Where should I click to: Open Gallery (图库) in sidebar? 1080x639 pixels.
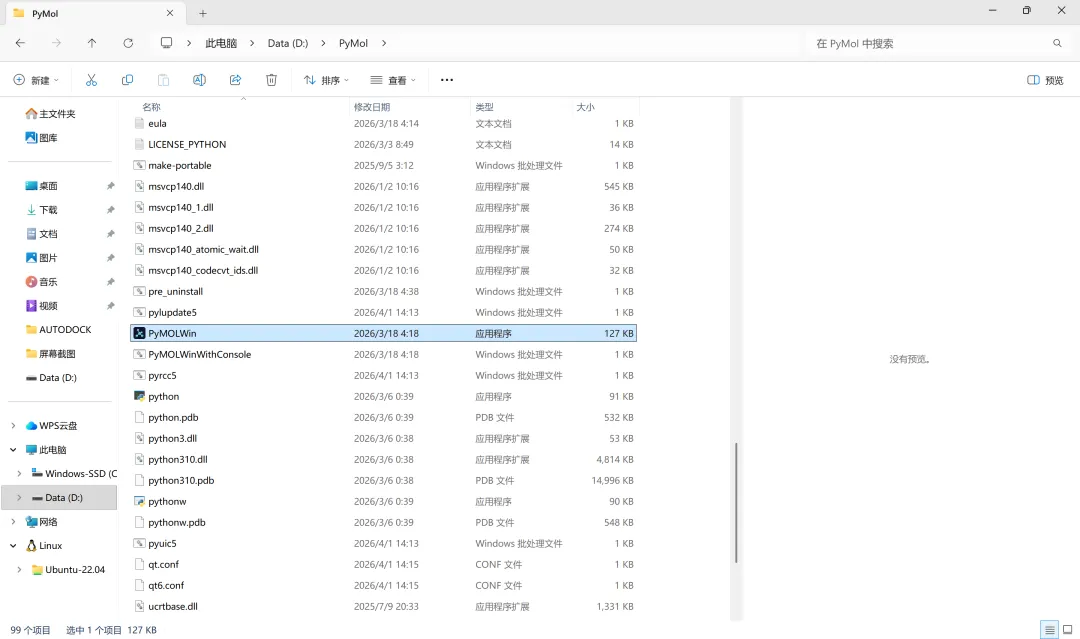pos(41,138)
